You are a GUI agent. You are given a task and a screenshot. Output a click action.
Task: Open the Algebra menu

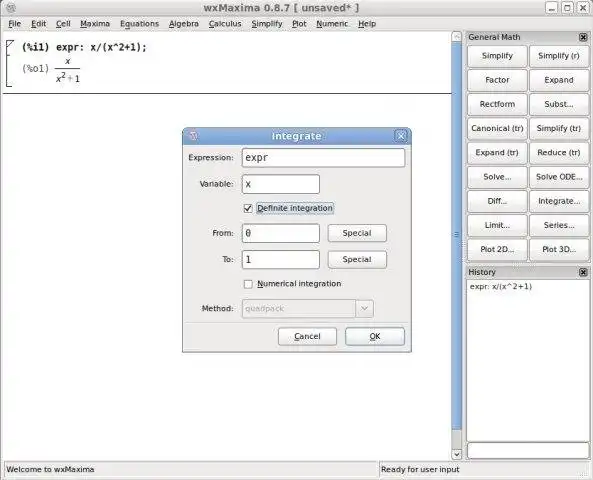point(184,24)
